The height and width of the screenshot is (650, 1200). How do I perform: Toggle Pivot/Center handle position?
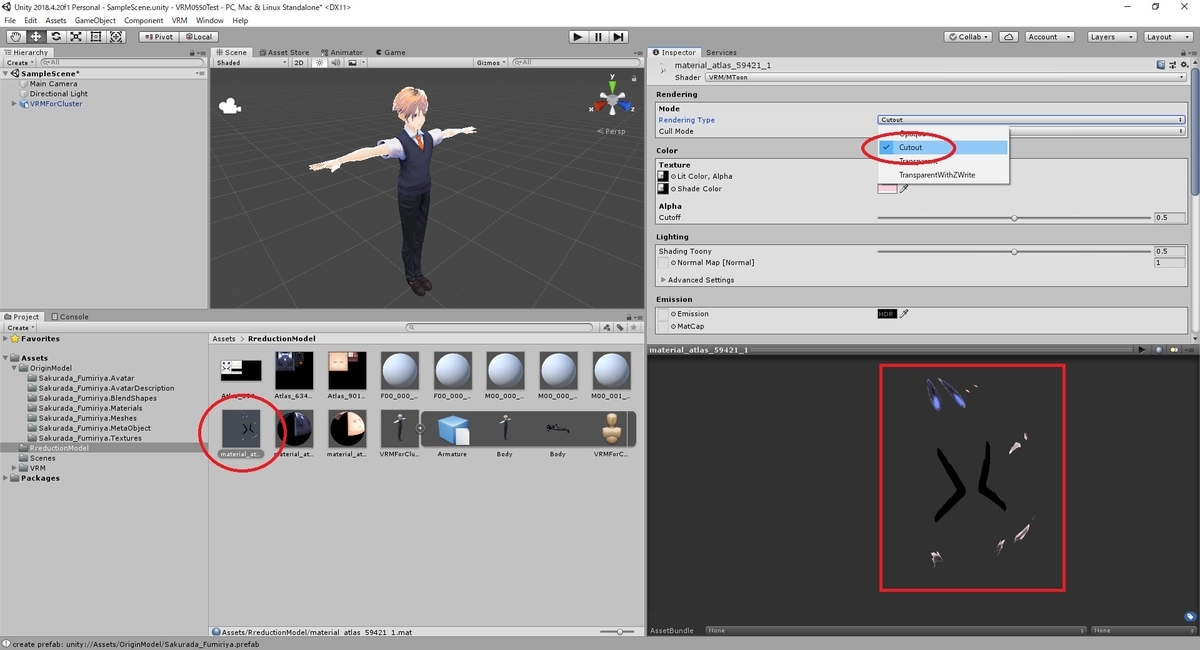[158, 37]
